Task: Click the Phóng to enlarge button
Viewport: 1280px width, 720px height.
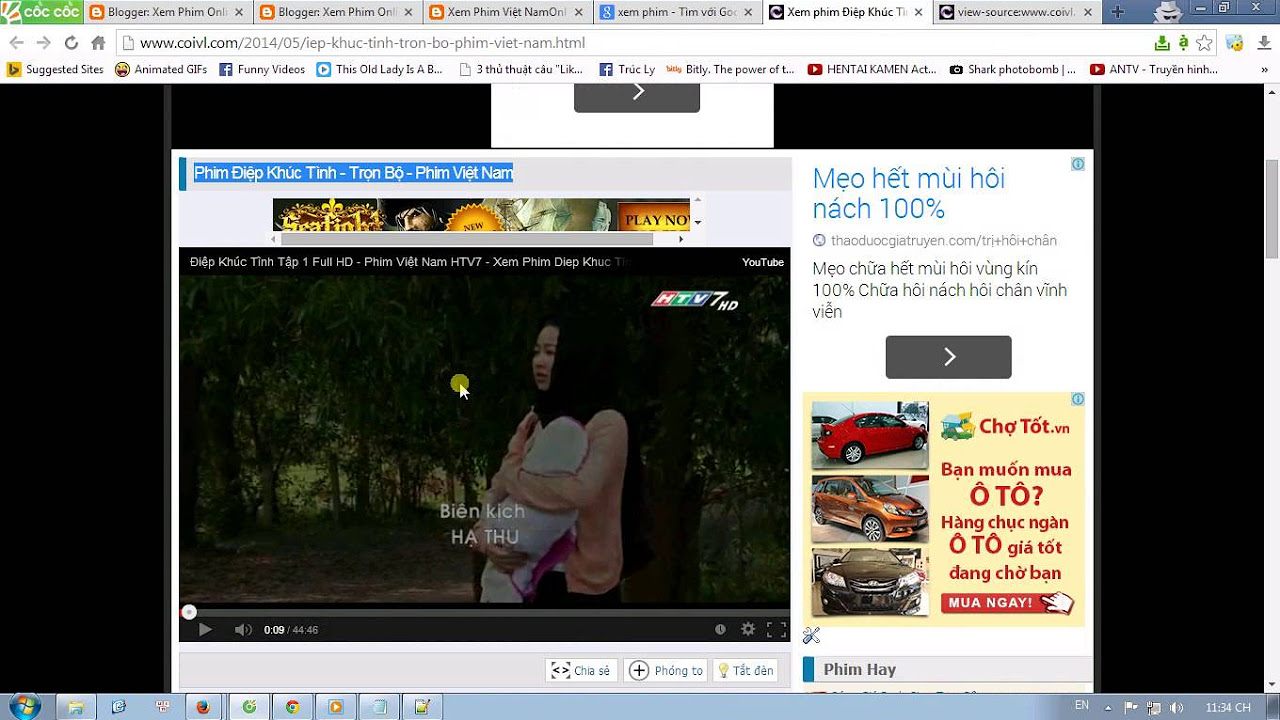Action: 666,670
